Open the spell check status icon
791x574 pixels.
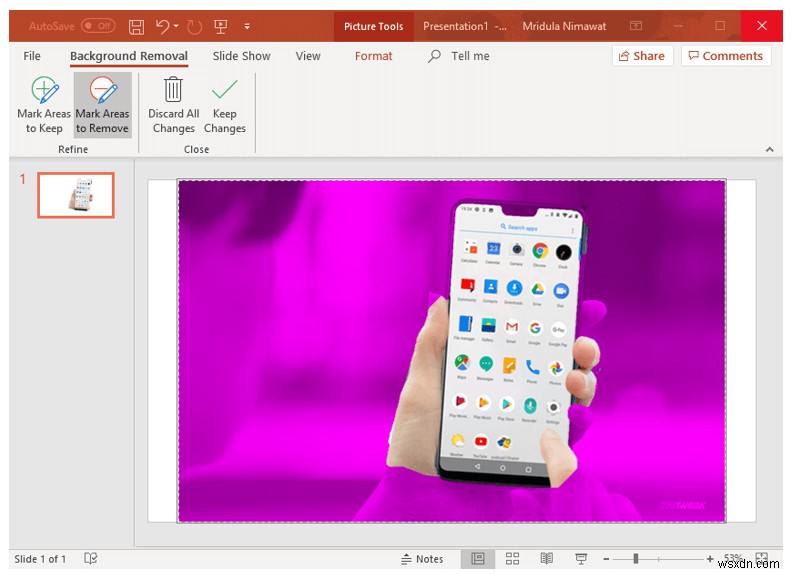pos(91,558)
